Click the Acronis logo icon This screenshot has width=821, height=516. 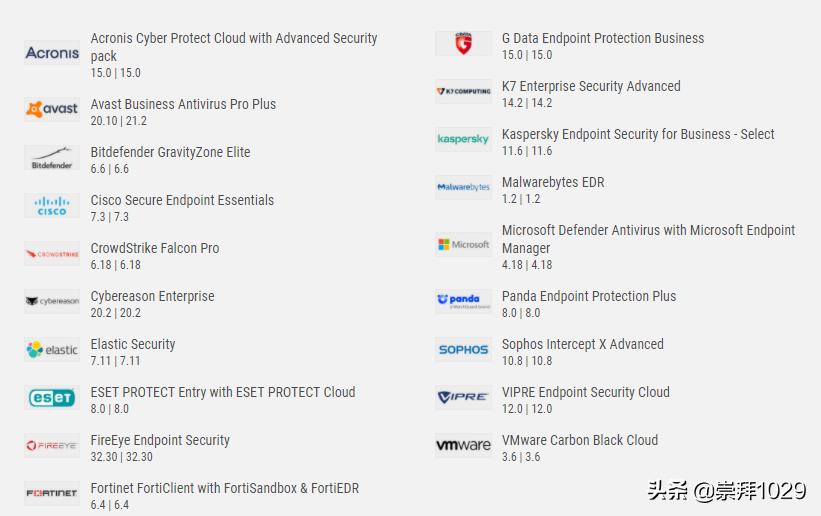[x=52, y=53]
